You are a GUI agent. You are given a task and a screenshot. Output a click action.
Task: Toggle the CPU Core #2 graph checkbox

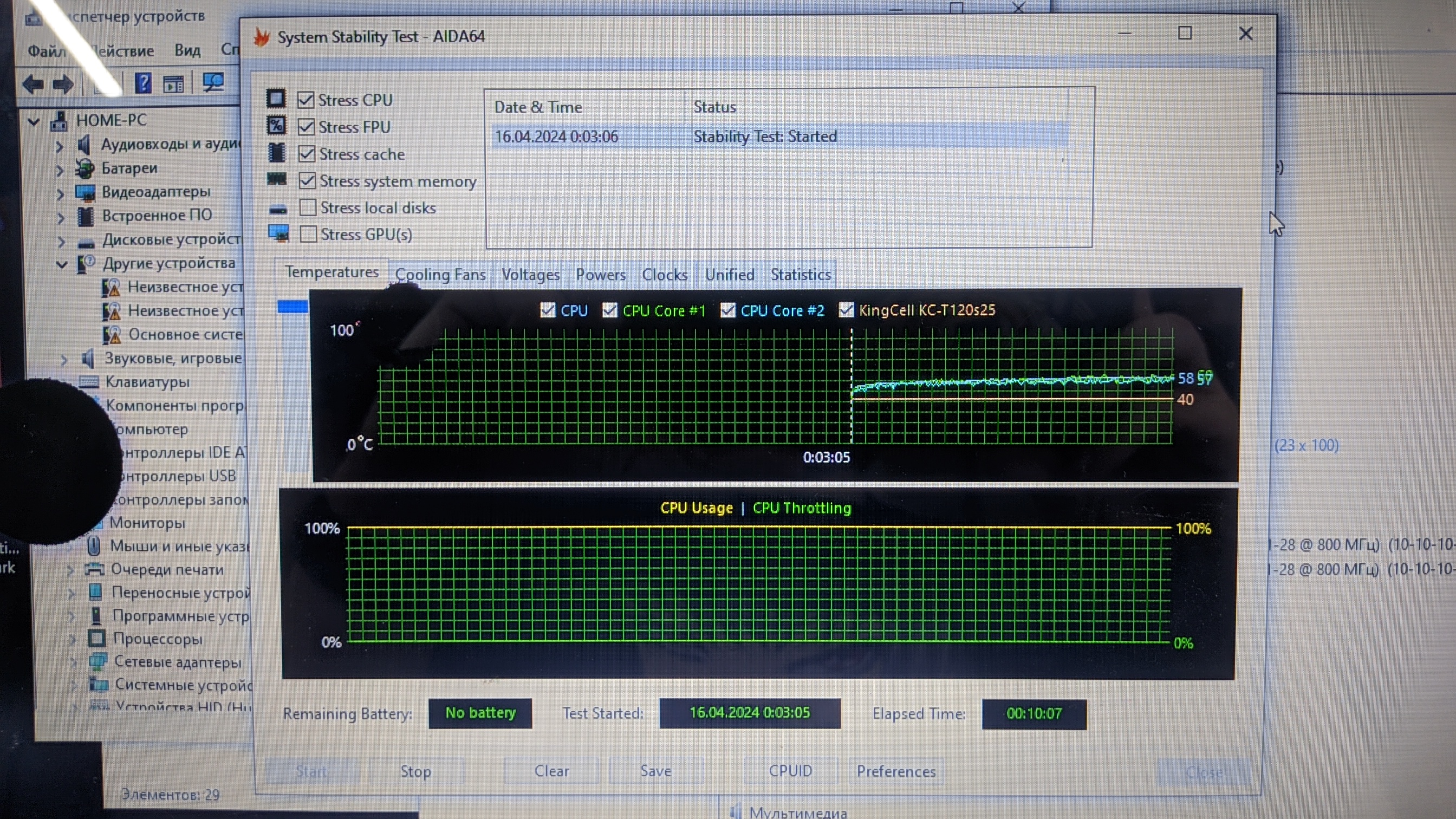pos(728,310)
